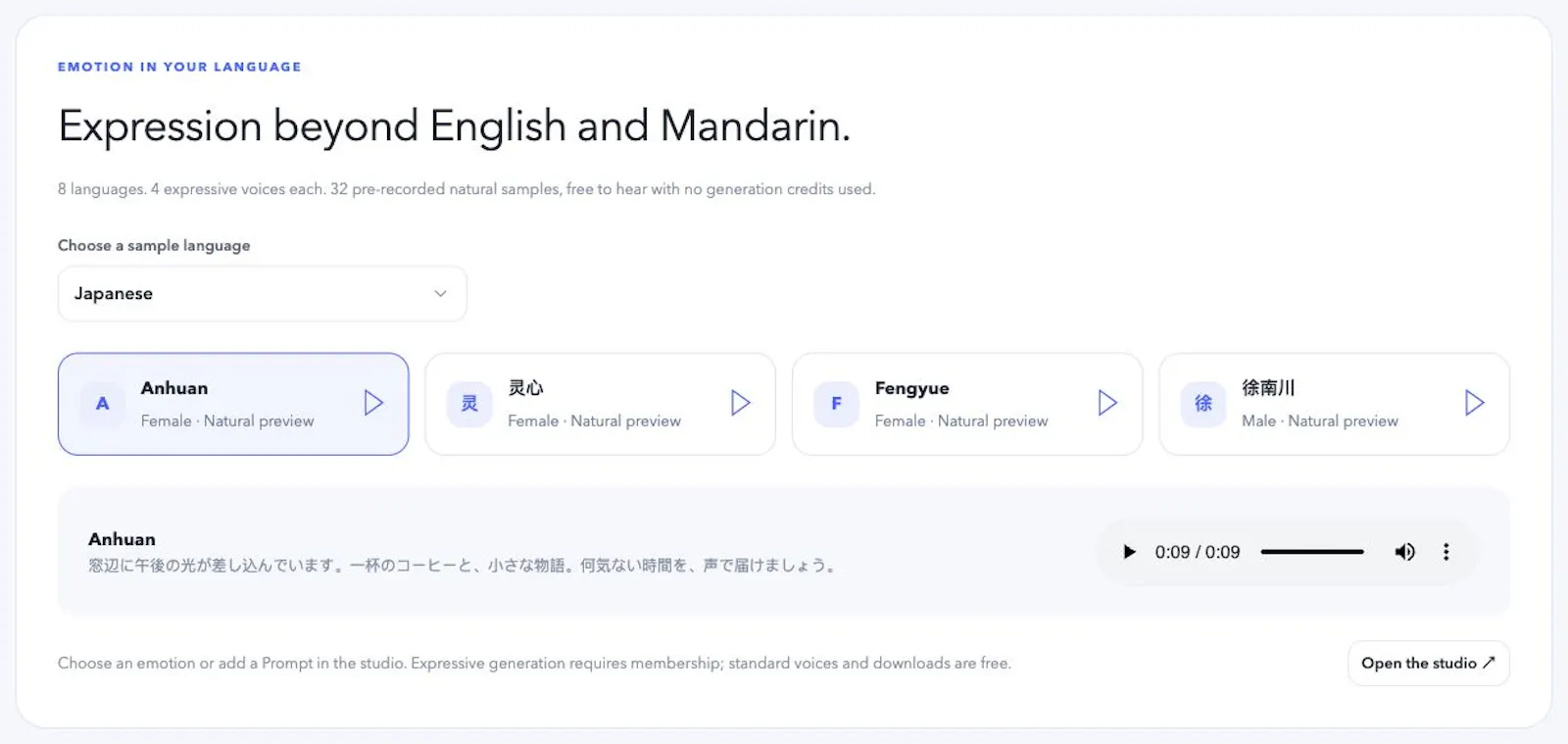Click 'Female · Natural preview' under 灵心
Viewport: 1568px width, 744px height.
pyautogui.click(x=594, y=421)
